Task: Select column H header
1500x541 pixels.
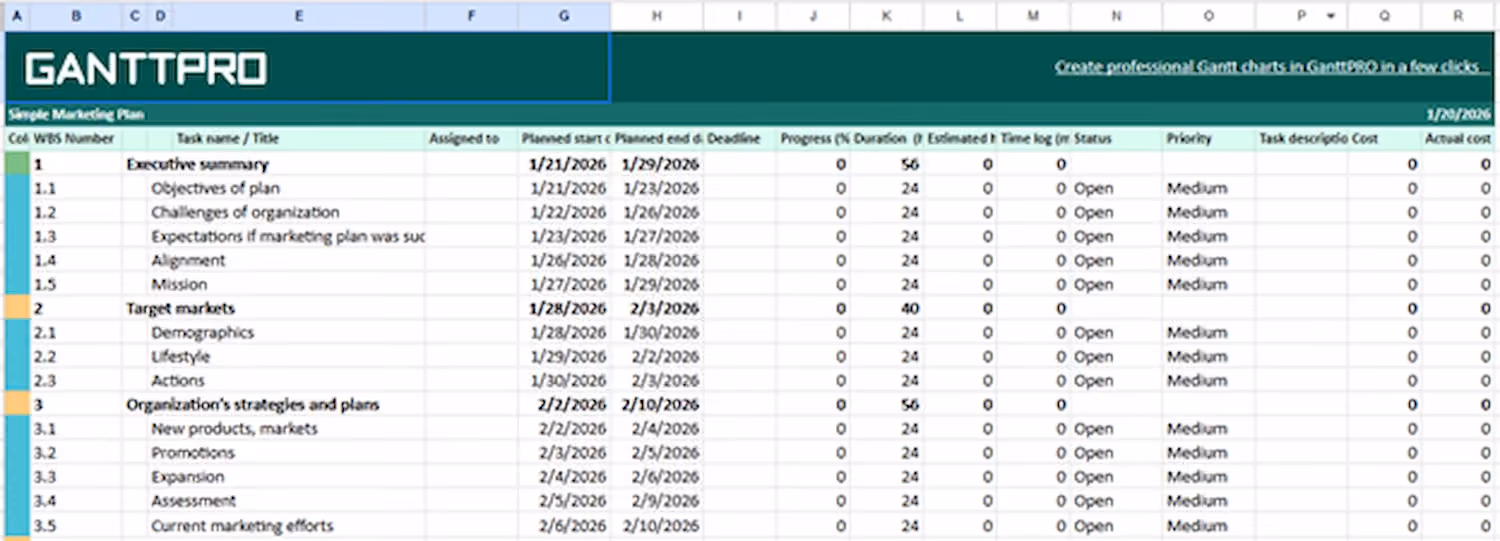Action: [x=656, y=16]
